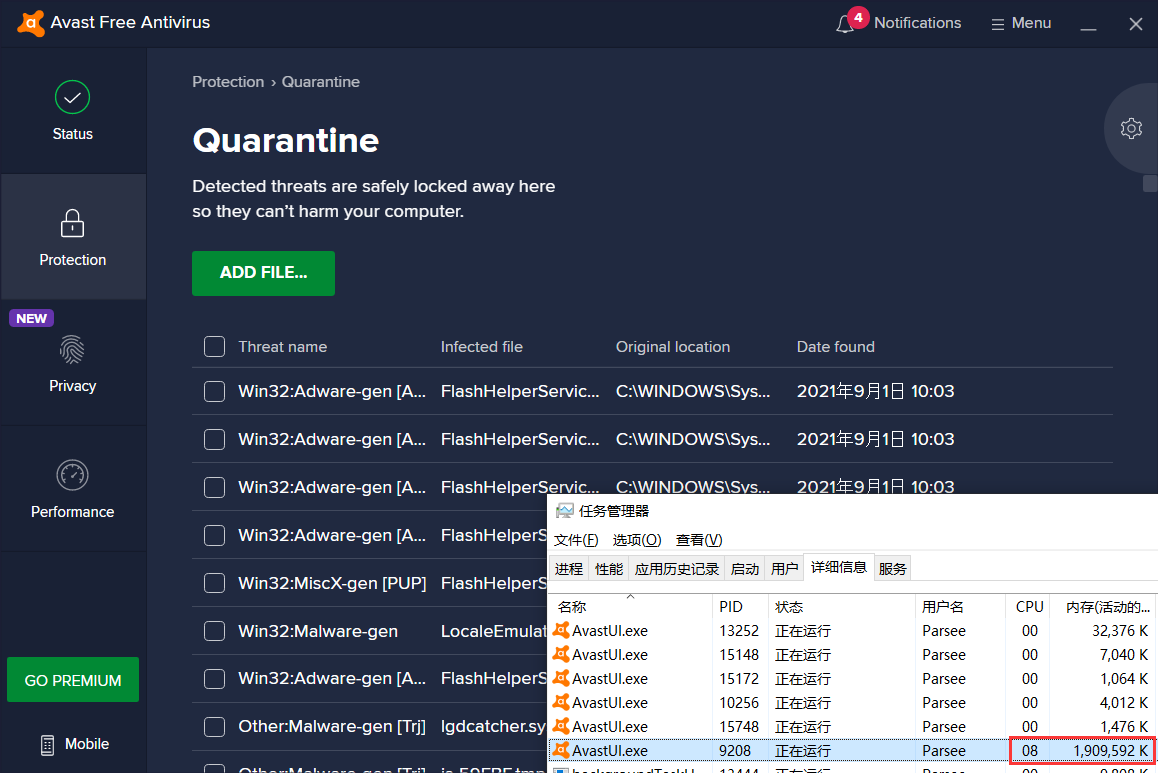Click the Threat name column header
This screenshot has height=773, width=1158.
282,346
